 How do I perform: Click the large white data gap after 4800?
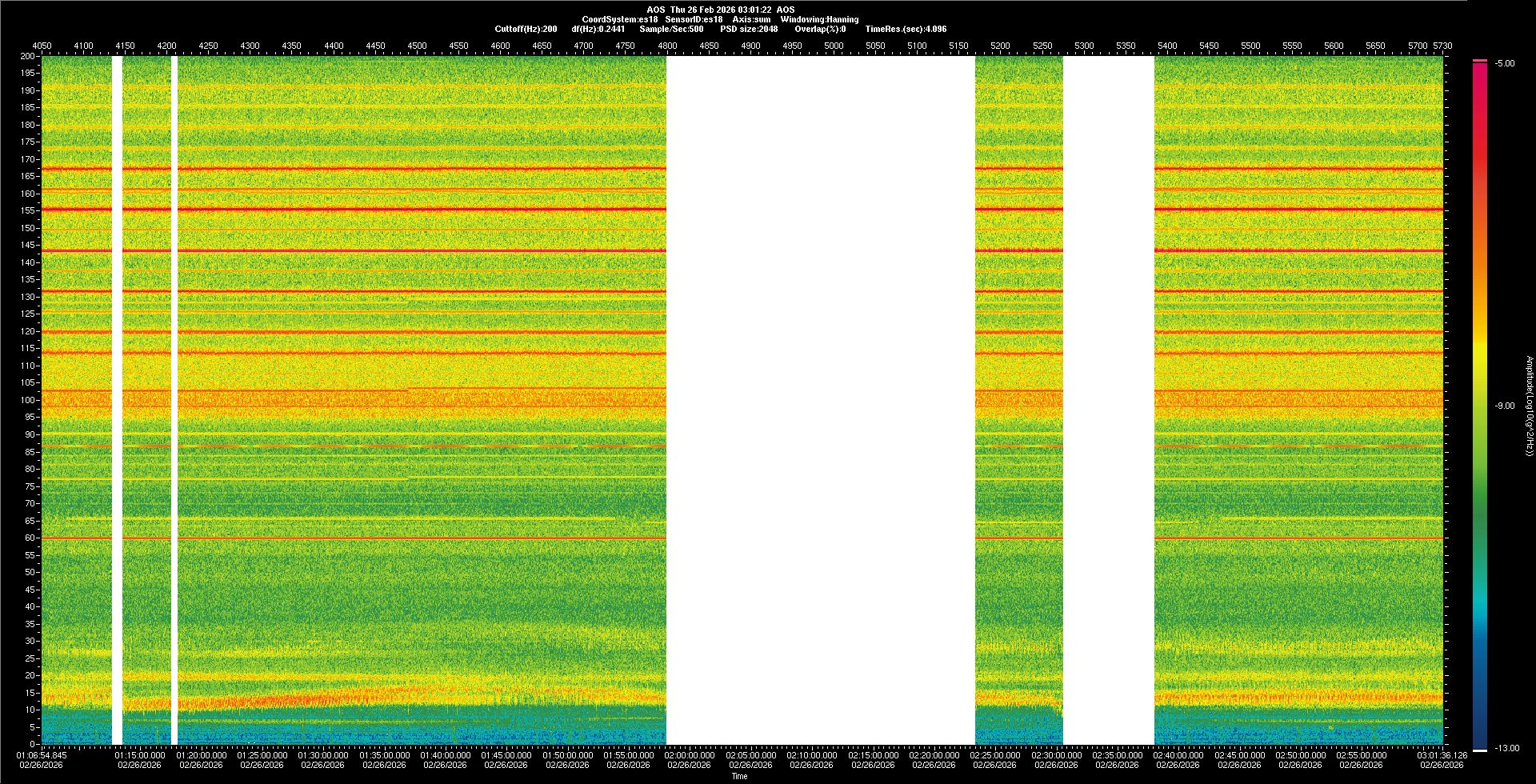[x=820, y=400]
